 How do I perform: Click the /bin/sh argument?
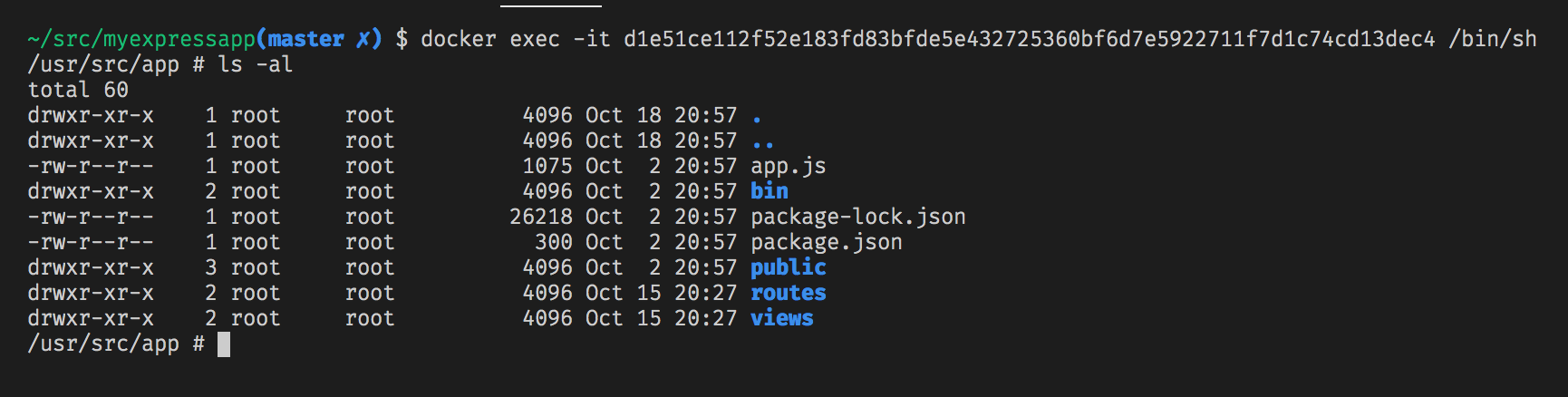point(1492,40)
